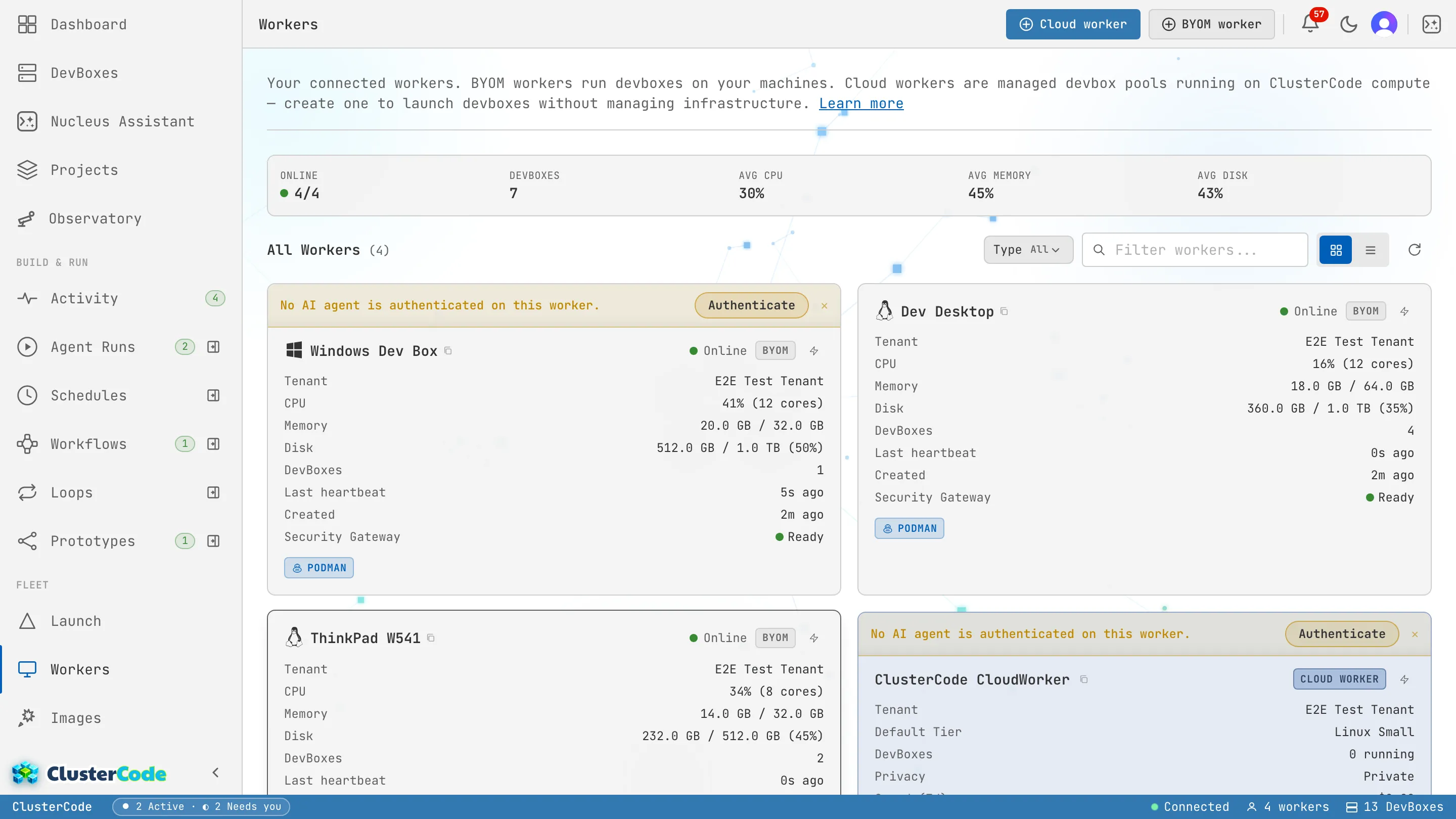Viewport: 1456px width, 819px height.
Task: Authenticate agent on ClusterCode CloudWorker
Action: pyautogui.click(x=1342, y=634)
